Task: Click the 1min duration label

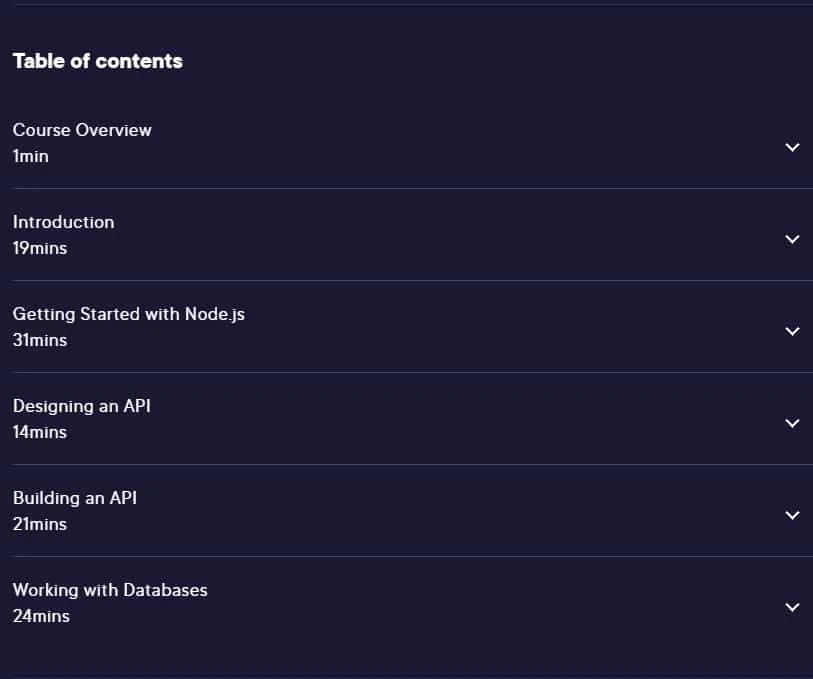Action: point(31,156)
